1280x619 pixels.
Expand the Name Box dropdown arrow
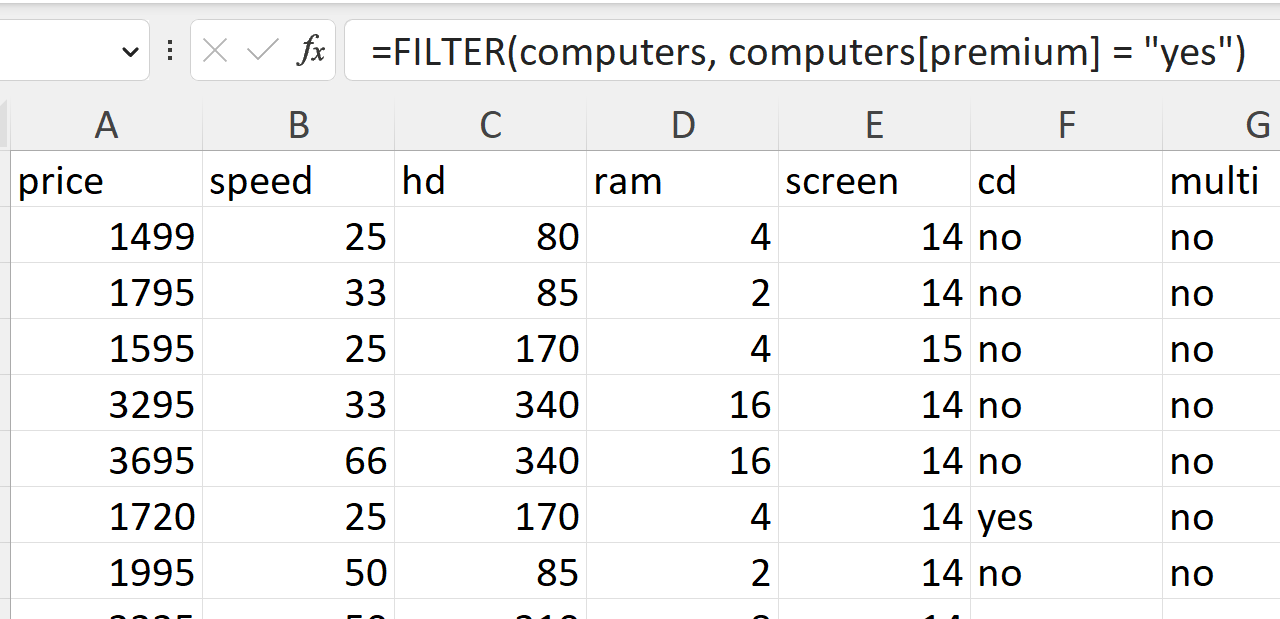coord(130,51)
